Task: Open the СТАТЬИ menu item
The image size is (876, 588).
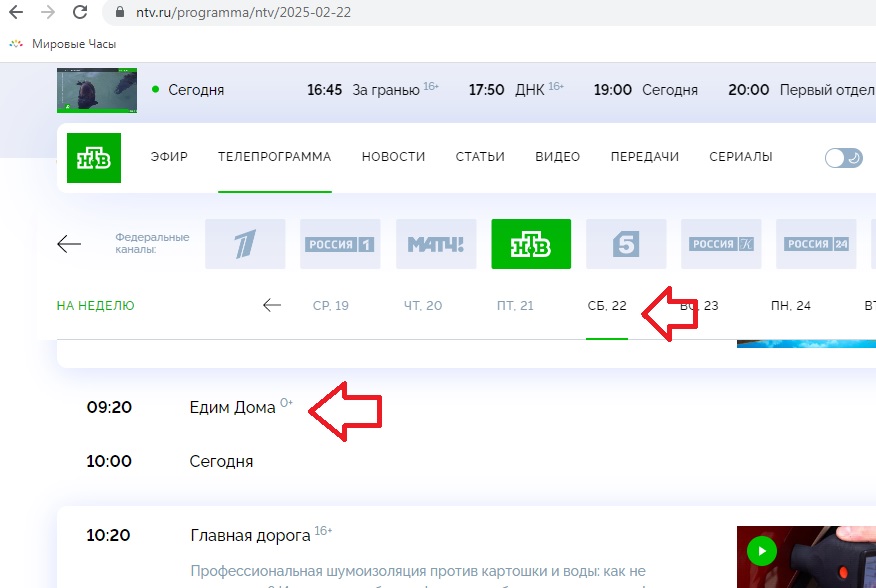Action: click(x=480, y=157)
